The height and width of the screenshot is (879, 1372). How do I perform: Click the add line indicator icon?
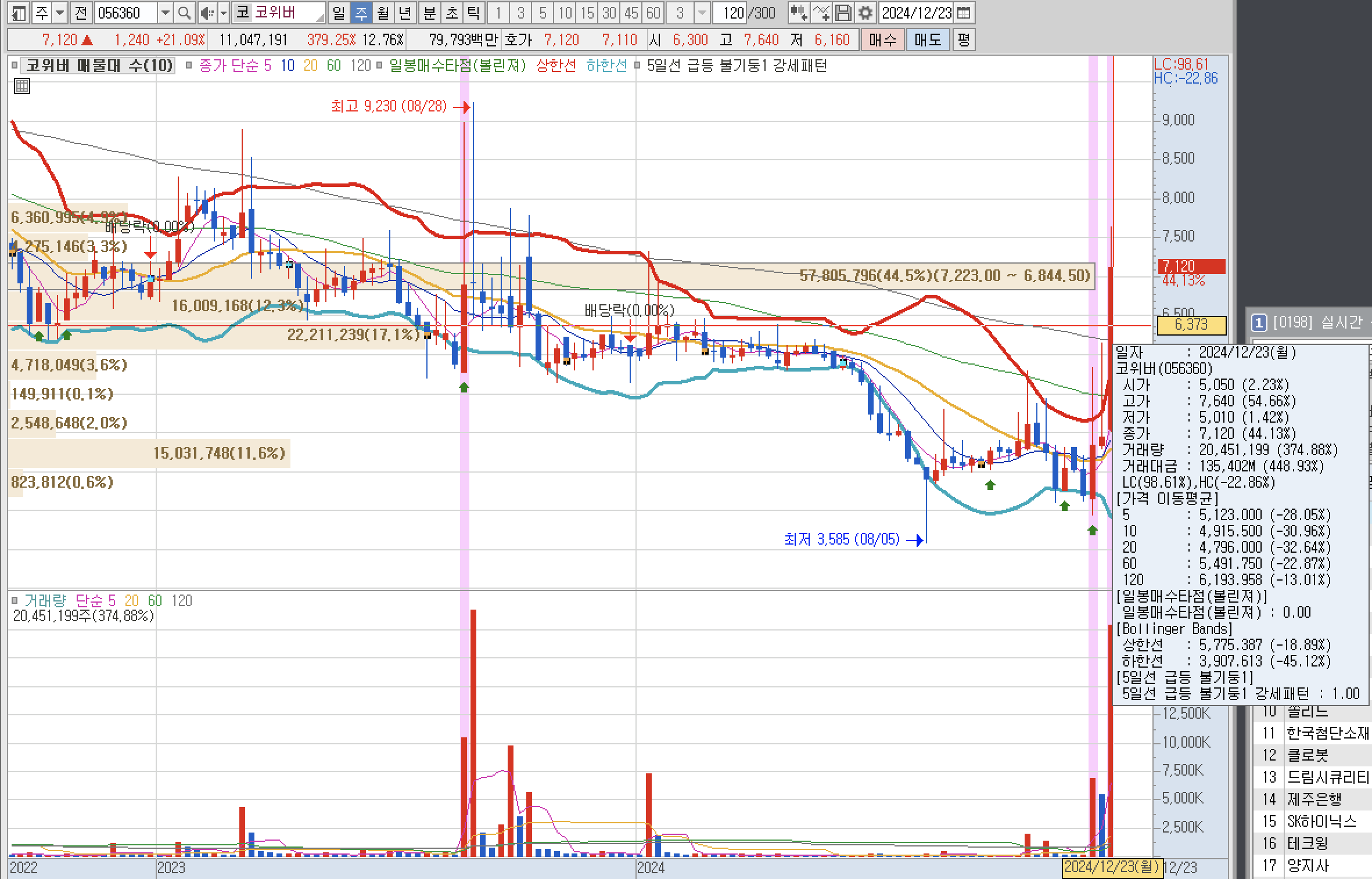821,13
